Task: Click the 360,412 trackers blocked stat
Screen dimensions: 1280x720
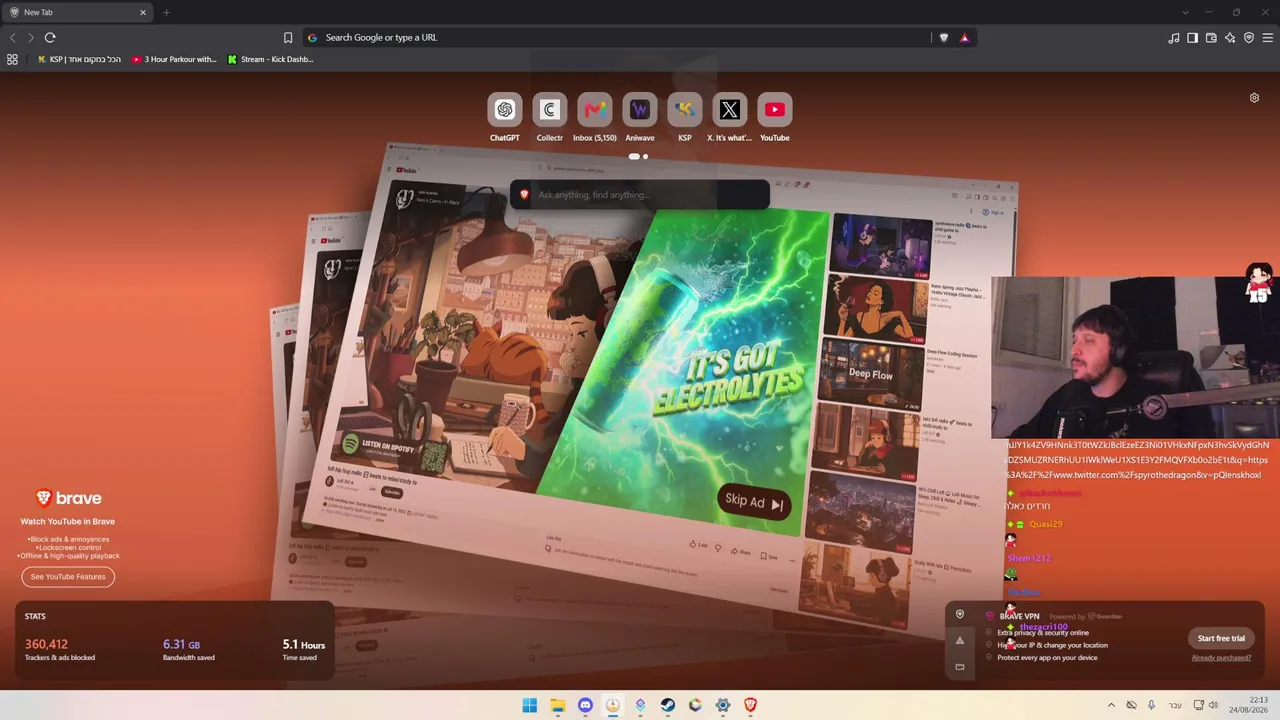Action: (59, 649)
